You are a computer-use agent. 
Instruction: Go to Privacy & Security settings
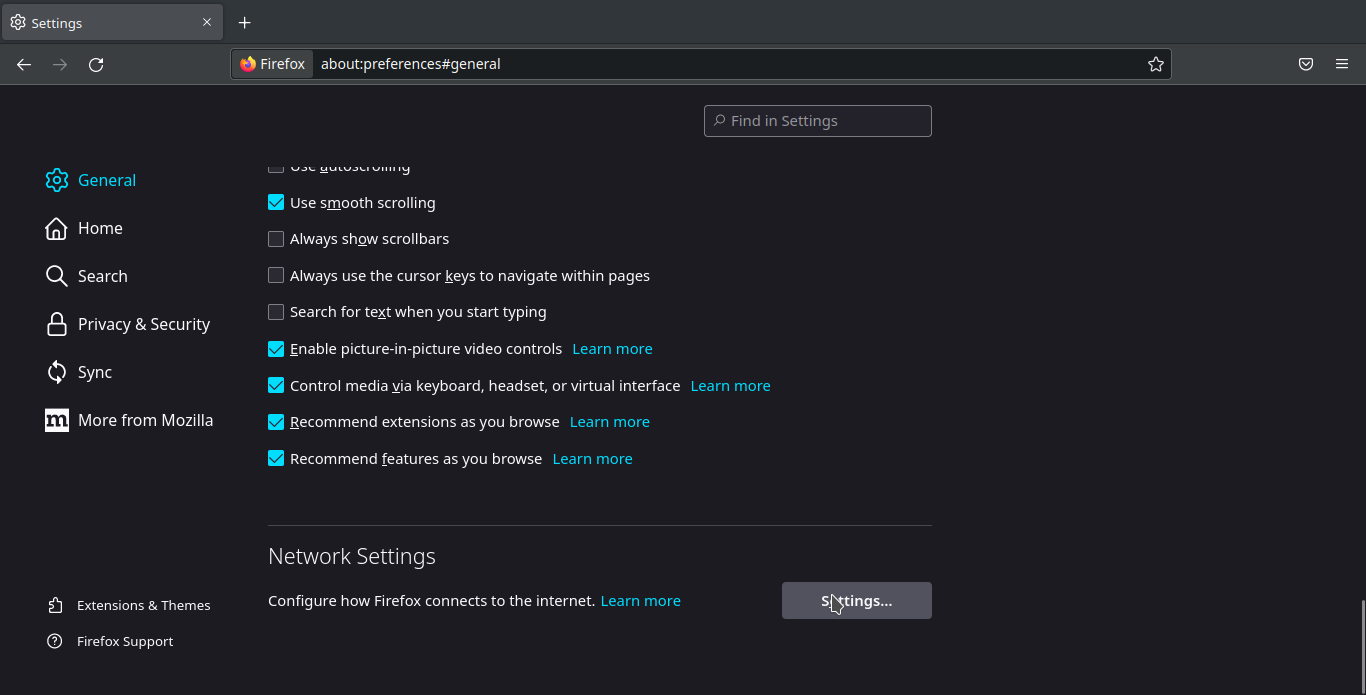pos(143,324)
